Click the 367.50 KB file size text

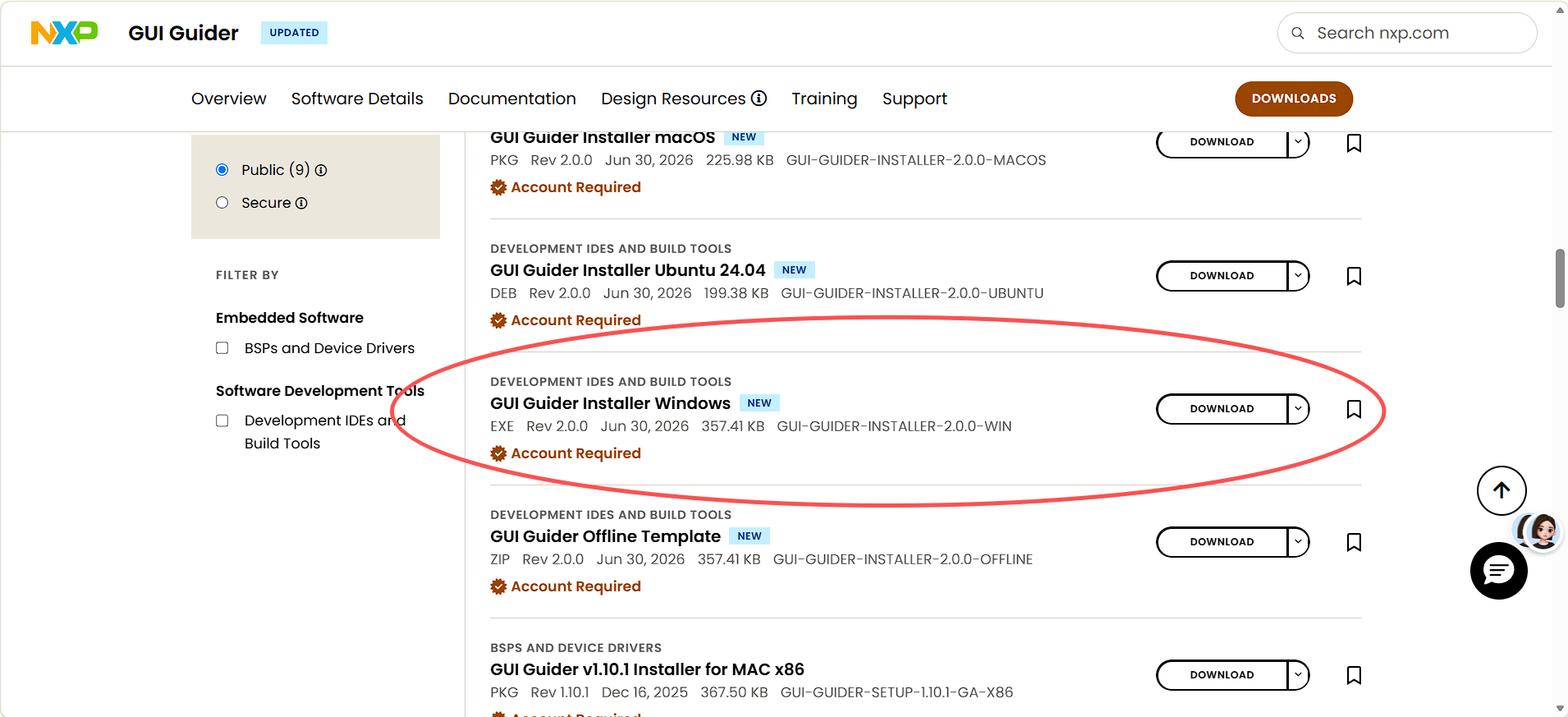tap(734, 692)
